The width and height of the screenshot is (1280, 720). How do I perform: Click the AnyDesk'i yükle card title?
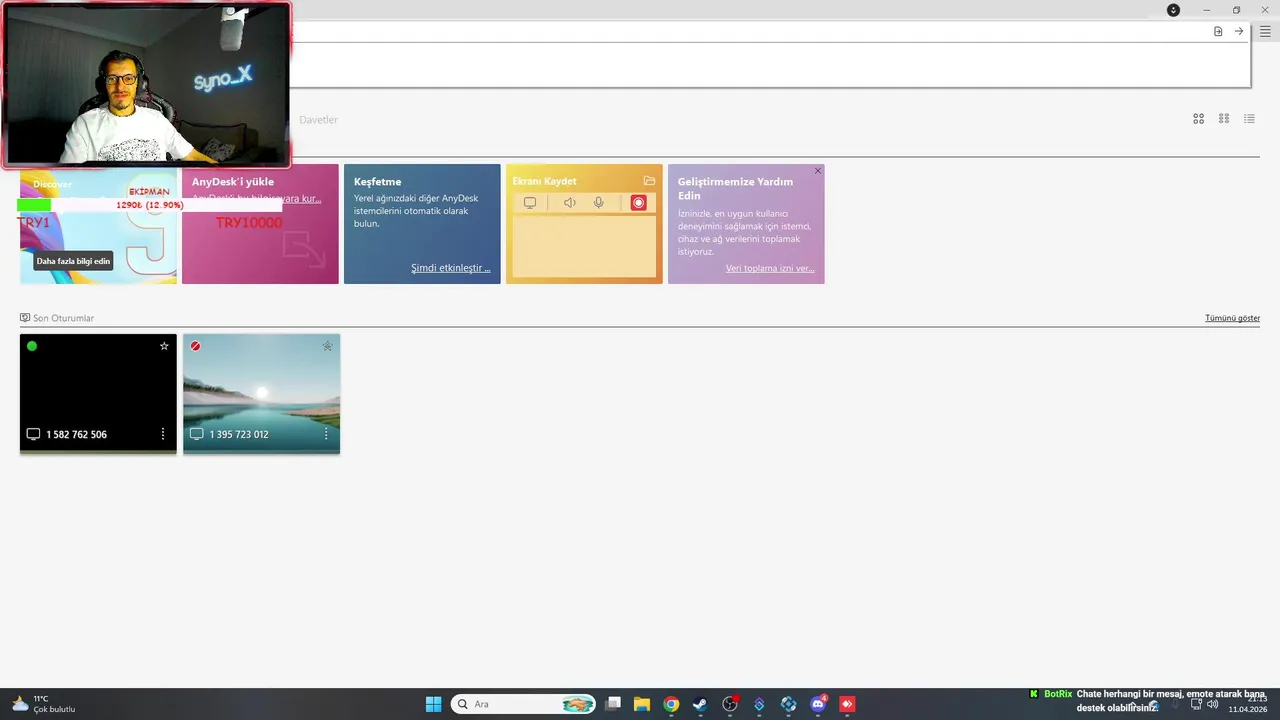(233, 182)
